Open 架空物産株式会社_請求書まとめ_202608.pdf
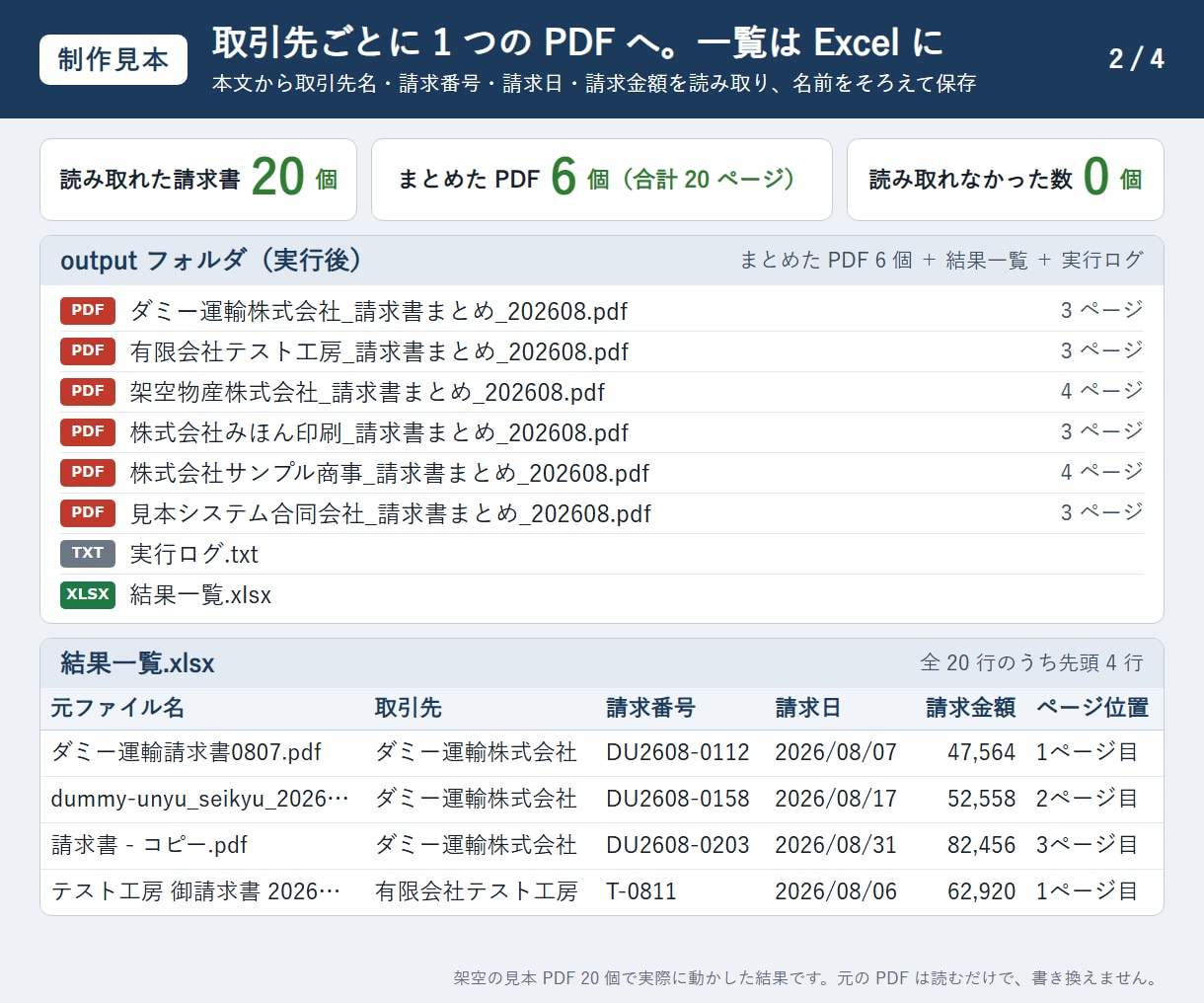 [367, 392]
